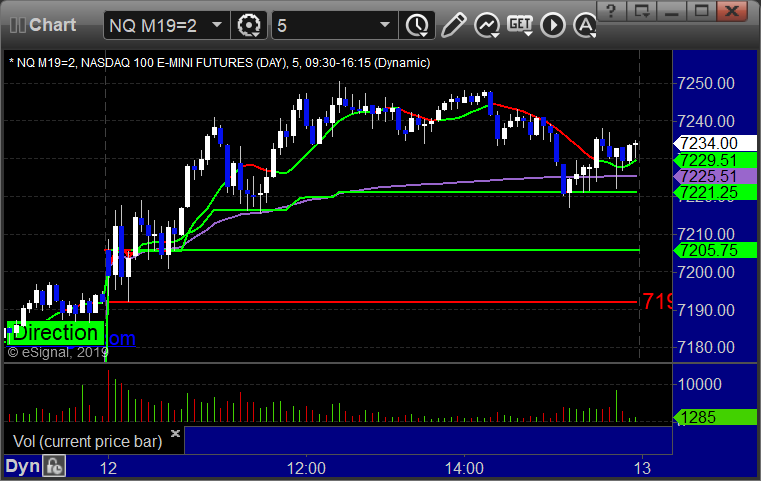Click the GET tools icon
This screenshot has height=481, width=761.
(520, 25)
